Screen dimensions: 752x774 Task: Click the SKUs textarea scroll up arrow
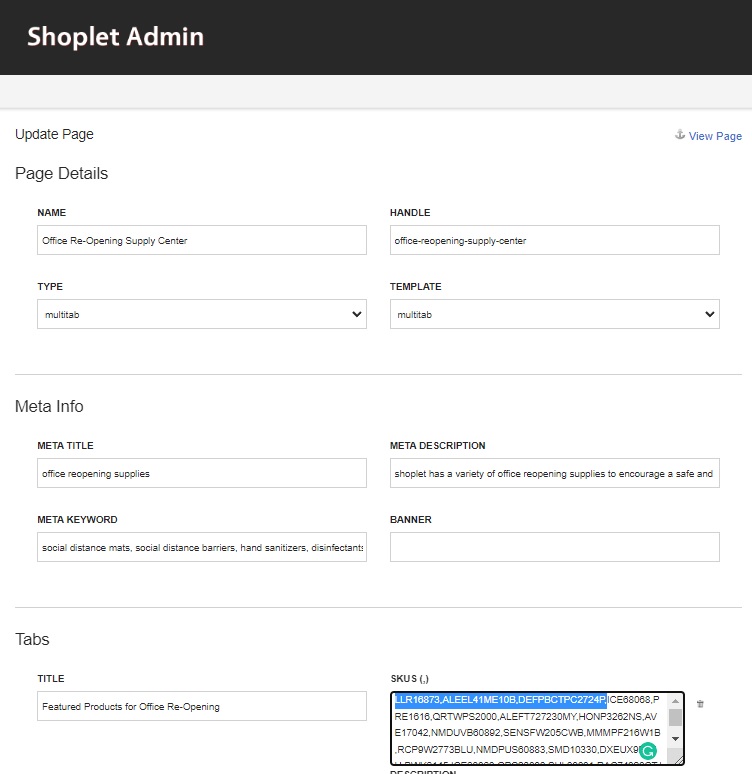[x=675, y=701]
